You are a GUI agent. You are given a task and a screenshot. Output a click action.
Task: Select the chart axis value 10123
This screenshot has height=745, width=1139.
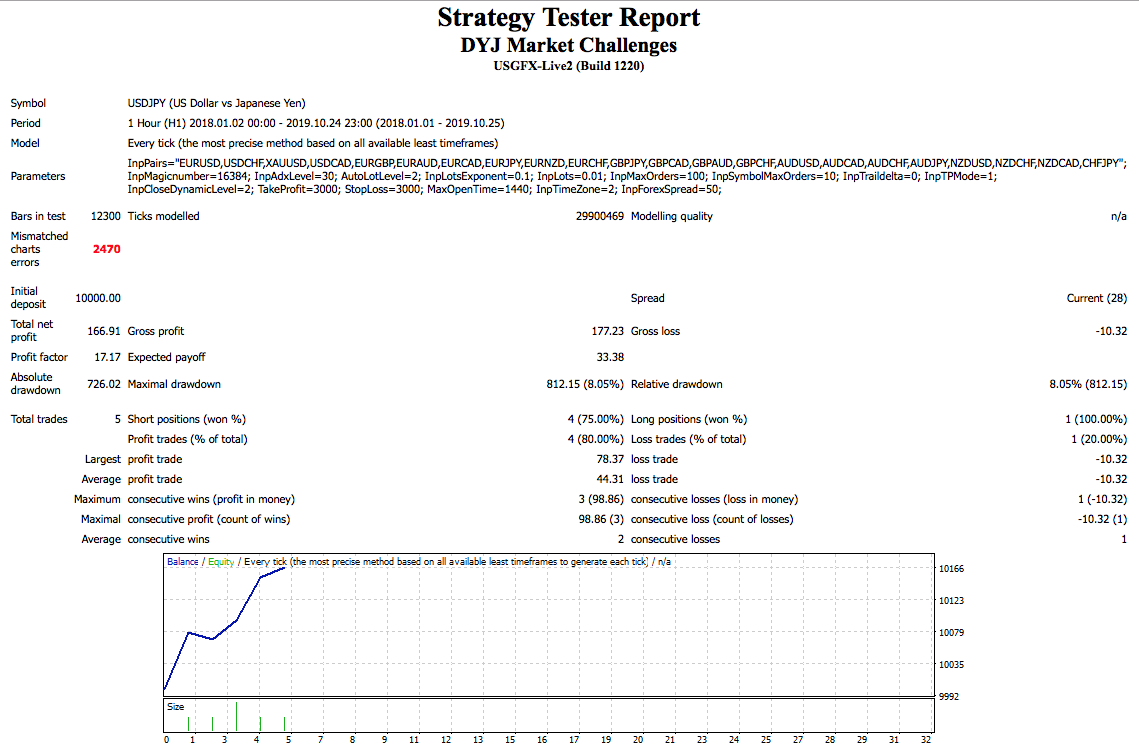[952, 601]
